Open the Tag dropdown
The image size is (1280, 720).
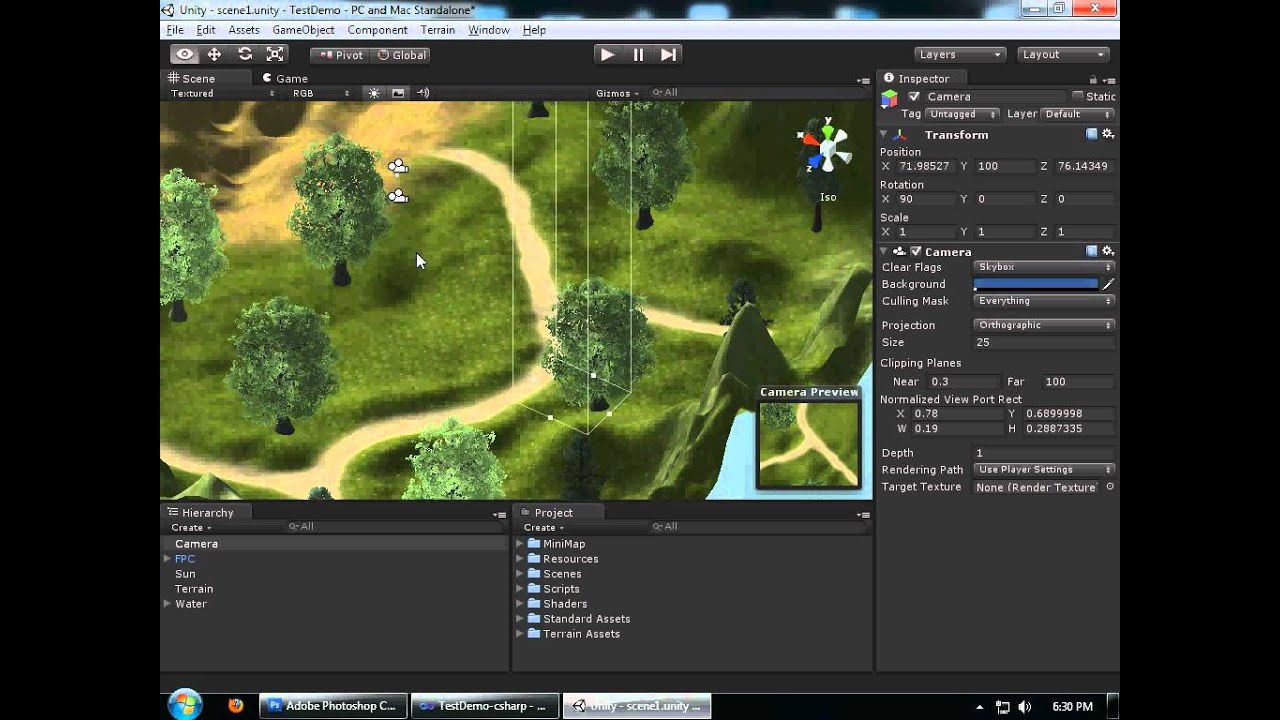964,114
